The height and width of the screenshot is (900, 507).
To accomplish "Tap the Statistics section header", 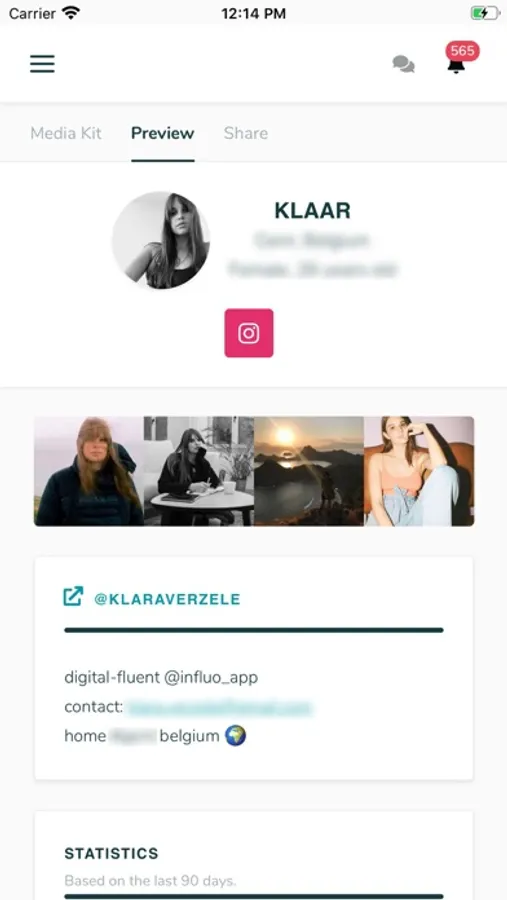I will [111, 854].
